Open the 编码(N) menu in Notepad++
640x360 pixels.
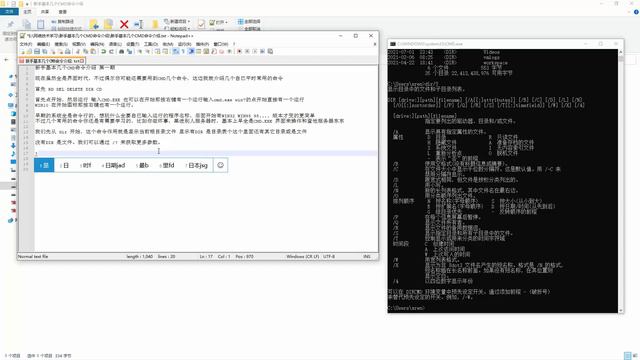[x=97, y=44]
